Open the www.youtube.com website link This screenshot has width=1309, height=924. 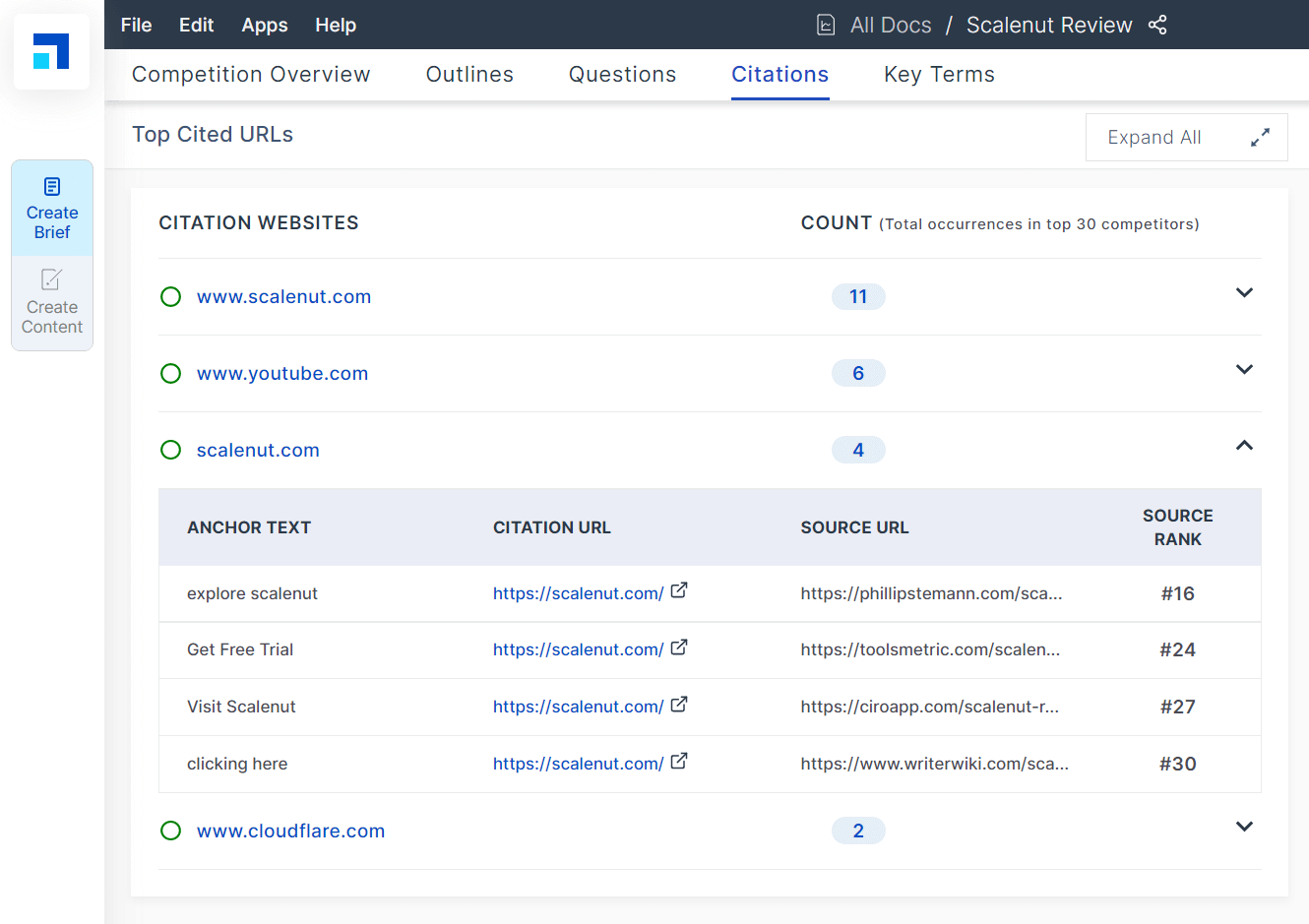pos(282,373)
